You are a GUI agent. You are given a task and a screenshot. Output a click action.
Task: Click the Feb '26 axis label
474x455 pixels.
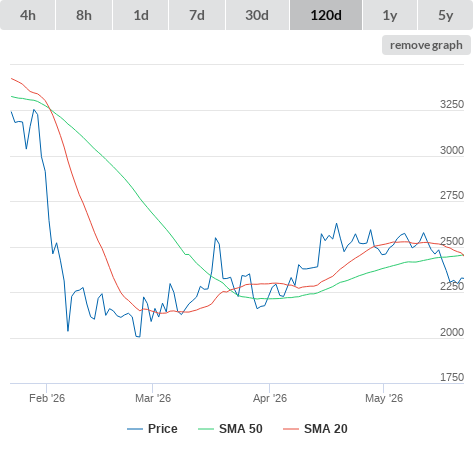[47, 398]
